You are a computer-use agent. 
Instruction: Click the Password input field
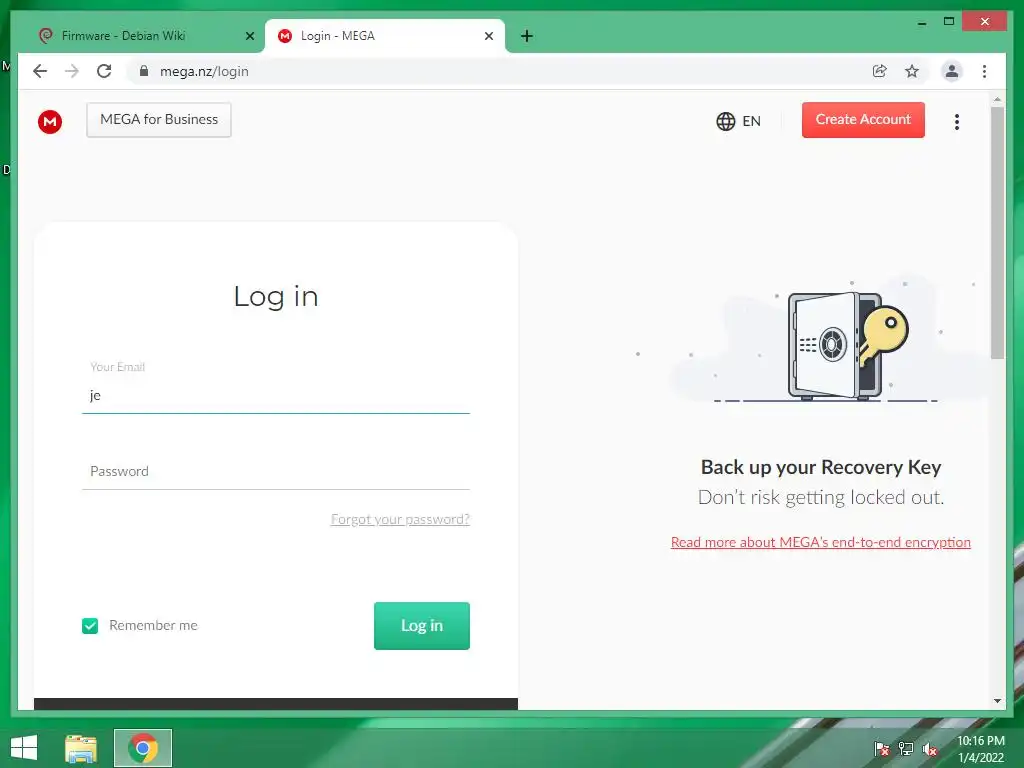(276, 472)
